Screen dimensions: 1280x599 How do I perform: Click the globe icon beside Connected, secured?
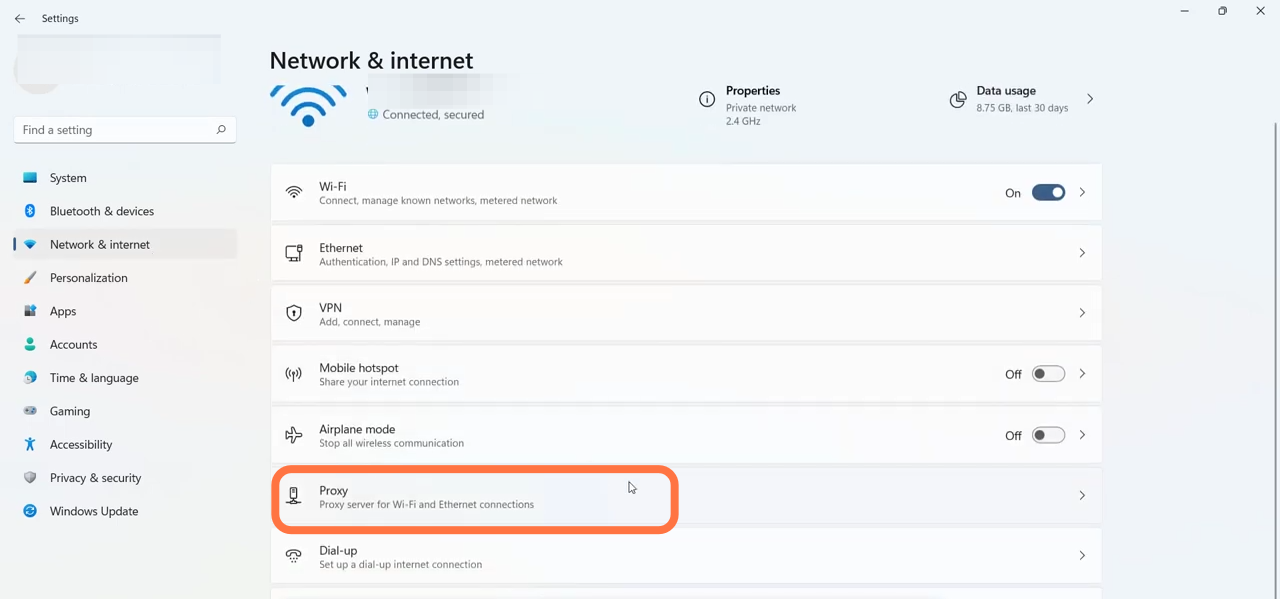point(373,114)
